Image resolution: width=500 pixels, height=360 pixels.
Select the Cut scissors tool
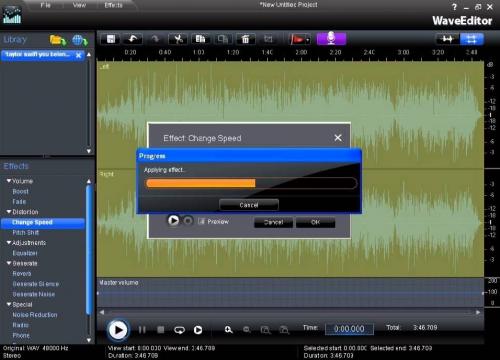(178, 39)
